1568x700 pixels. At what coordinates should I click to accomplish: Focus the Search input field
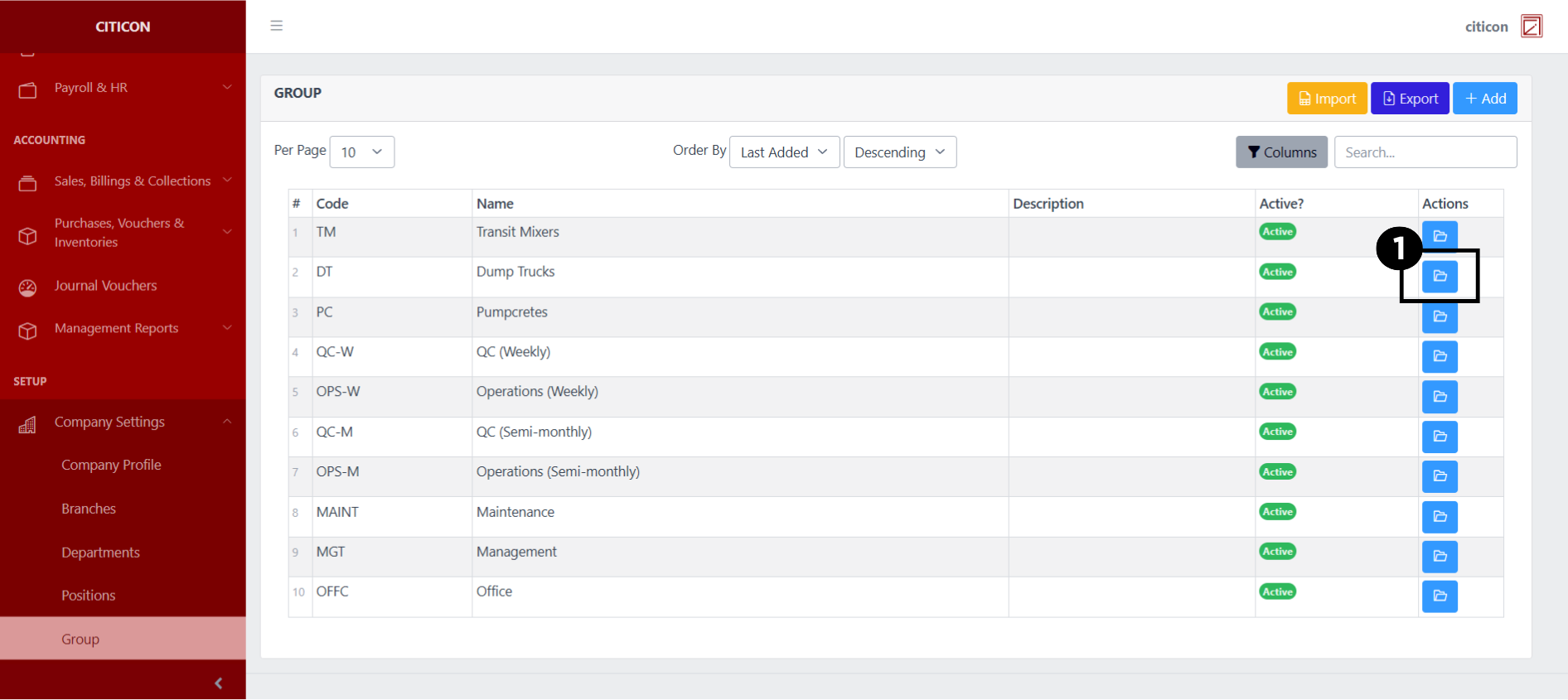[x=1425, y=152]
